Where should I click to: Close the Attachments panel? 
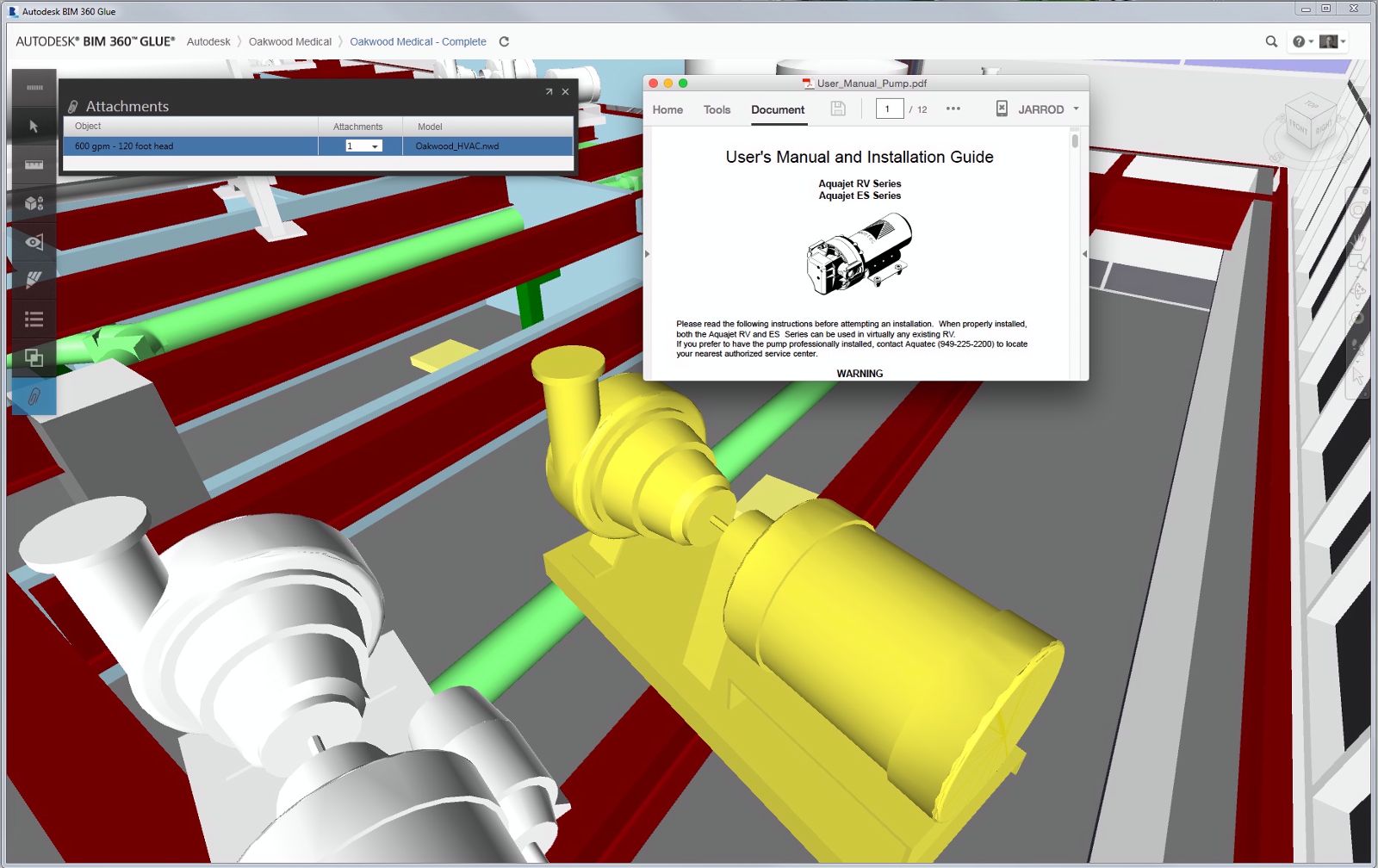pos(565,91)
